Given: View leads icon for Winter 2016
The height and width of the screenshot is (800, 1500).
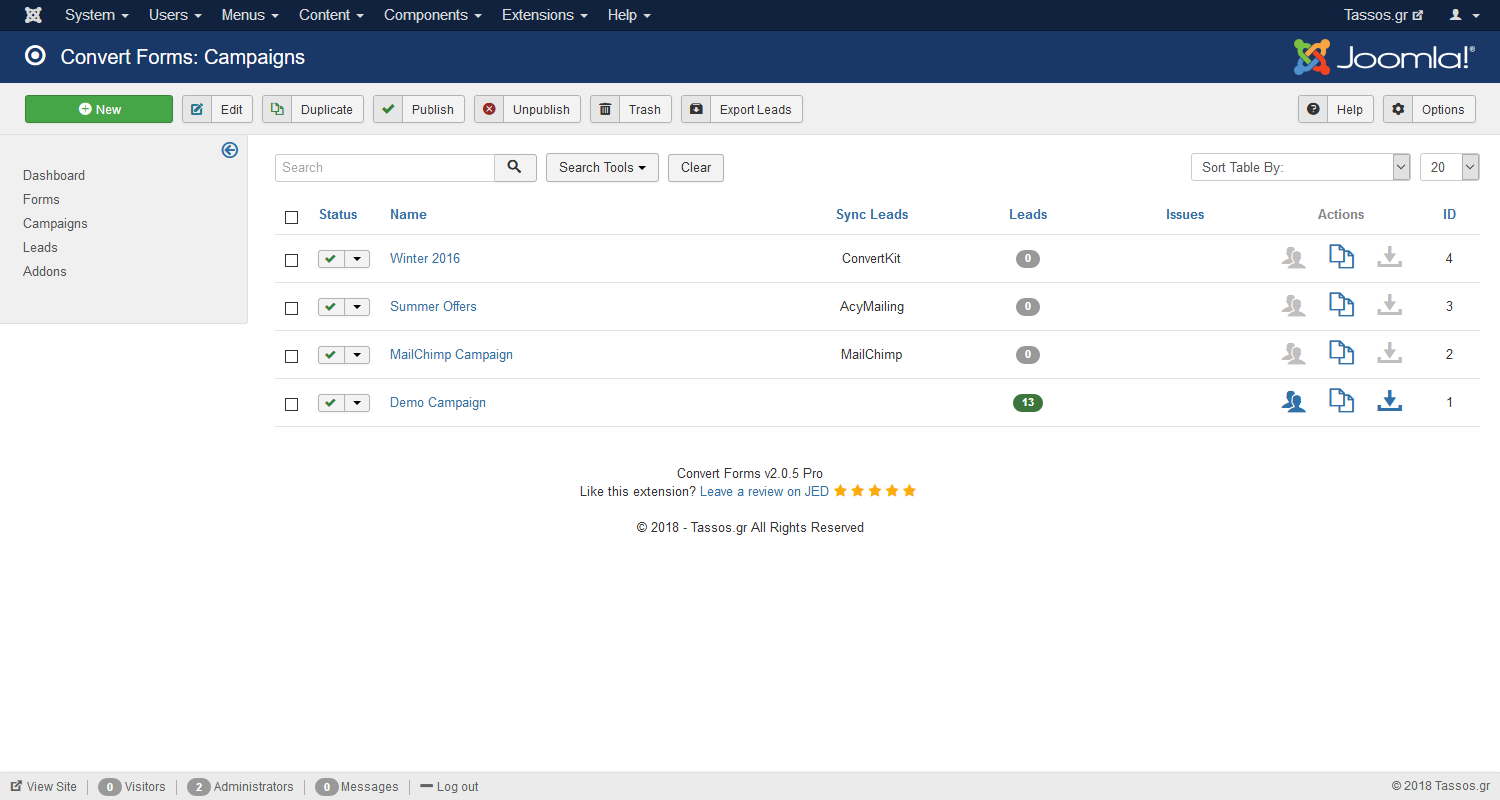Looking at the screenshot, I should (x=1294, y=258).
